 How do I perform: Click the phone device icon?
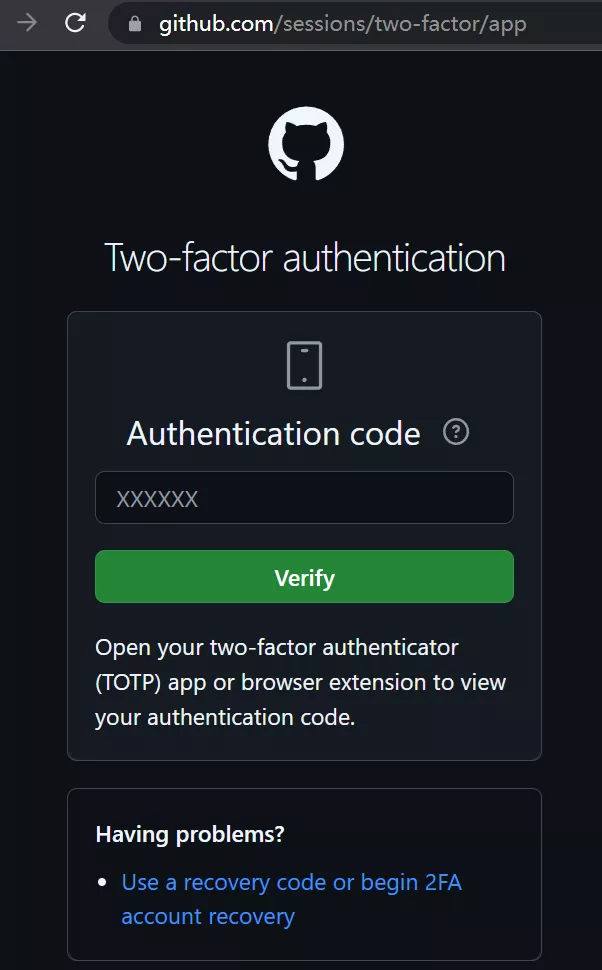tap(304, 365)
